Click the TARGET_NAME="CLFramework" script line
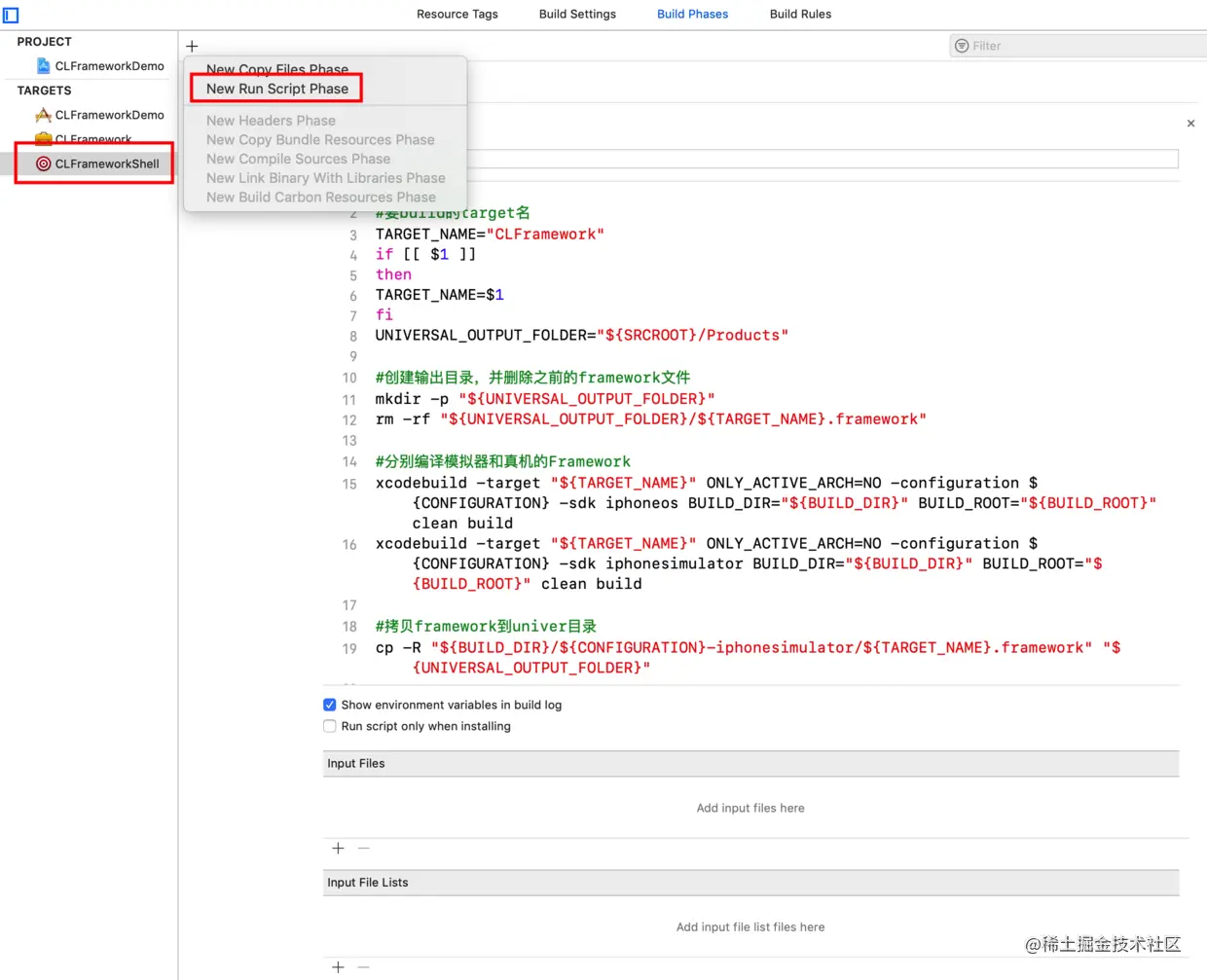This screenshot has height=980, width=1207. pyautogui.click(x=490, y=235)
